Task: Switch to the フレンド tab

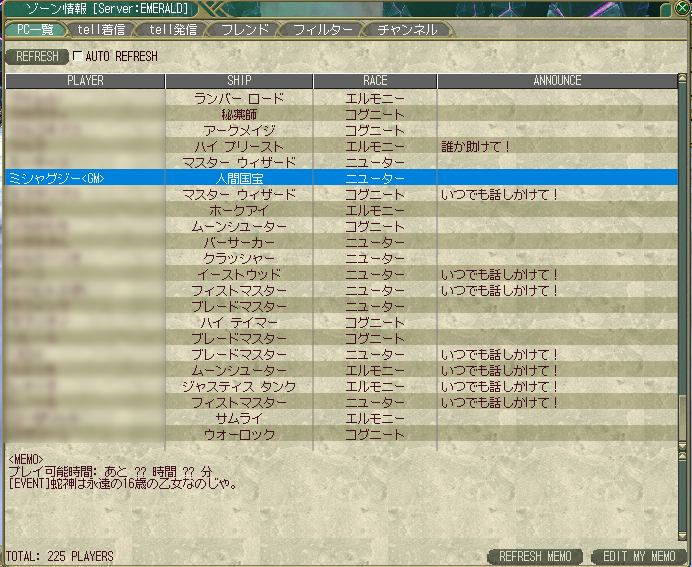Action: point(244,30)
